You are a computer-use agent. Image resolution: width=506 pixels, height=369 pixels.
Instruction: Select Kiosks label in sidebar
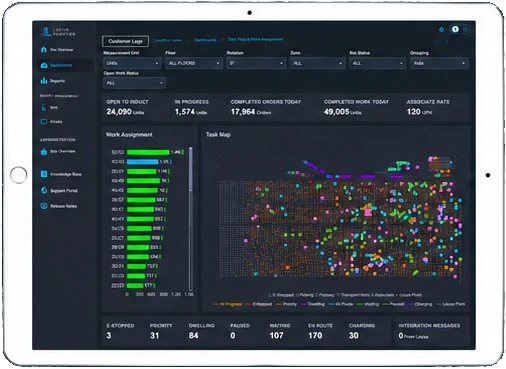[x=56, y=122]
